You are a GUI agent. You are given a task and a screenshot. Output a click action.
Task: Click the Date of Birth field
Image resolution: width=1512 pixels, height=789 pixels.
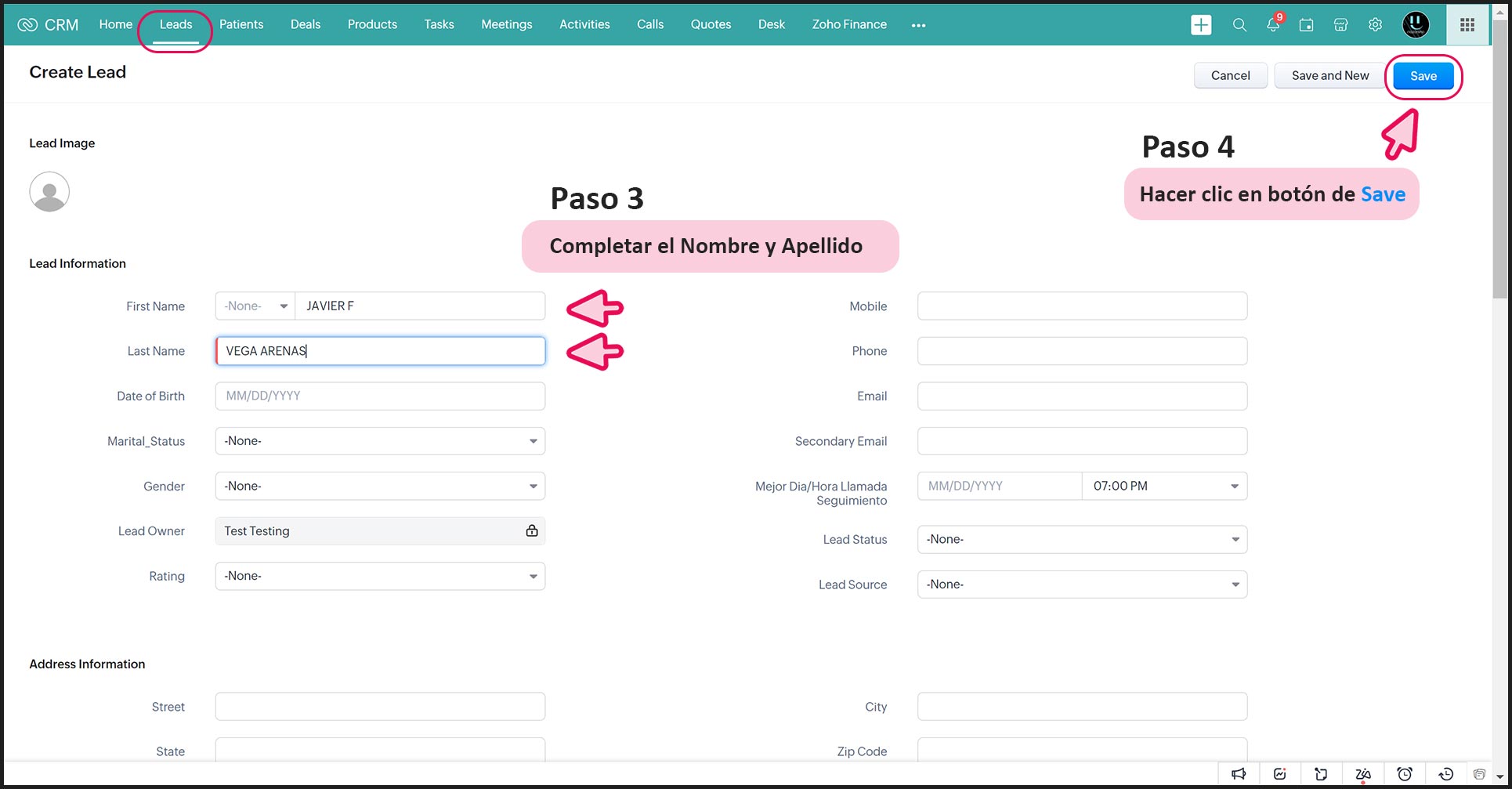click(380, 396)
